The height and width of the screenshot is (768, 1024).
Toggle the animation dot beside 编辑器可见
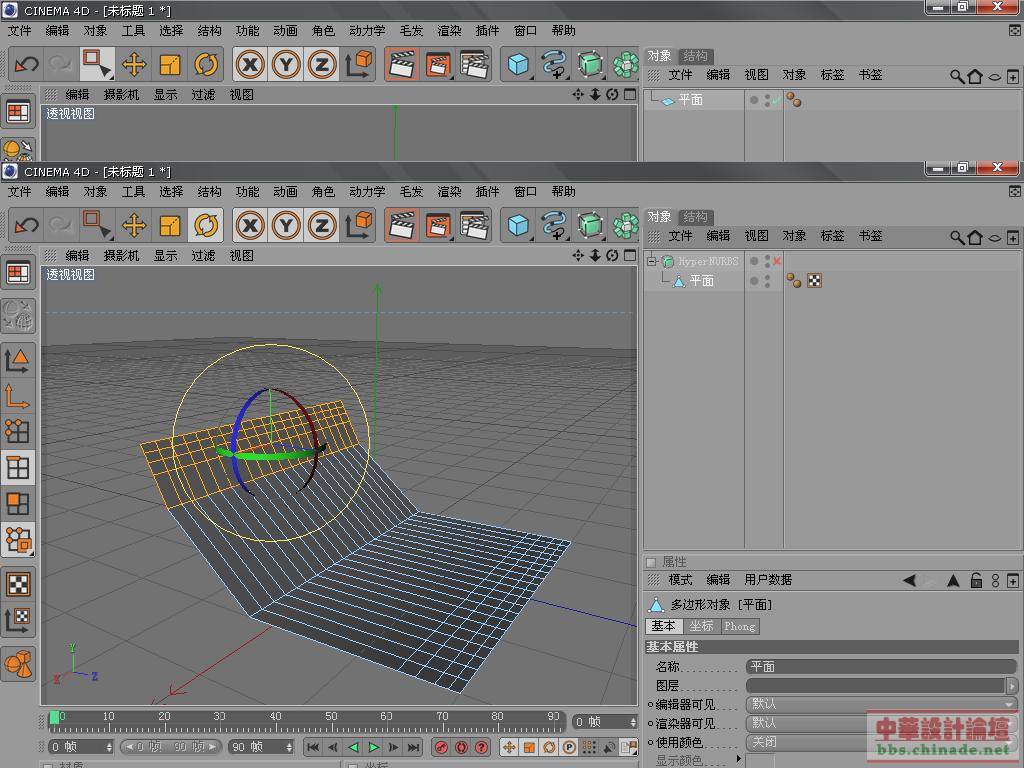pos(650,705)
